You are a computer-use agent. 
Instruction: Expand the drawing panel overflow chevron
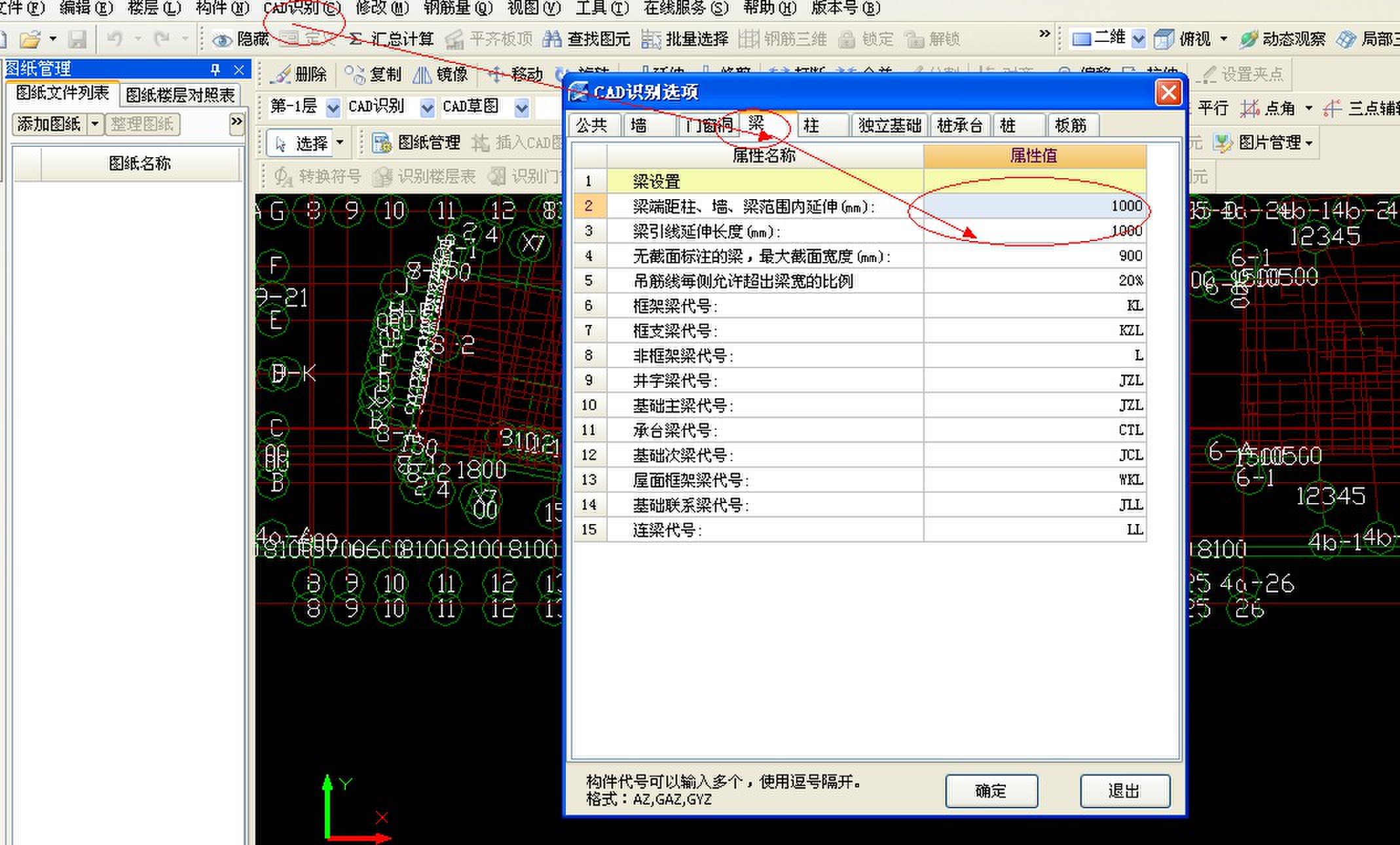(236, 122)
